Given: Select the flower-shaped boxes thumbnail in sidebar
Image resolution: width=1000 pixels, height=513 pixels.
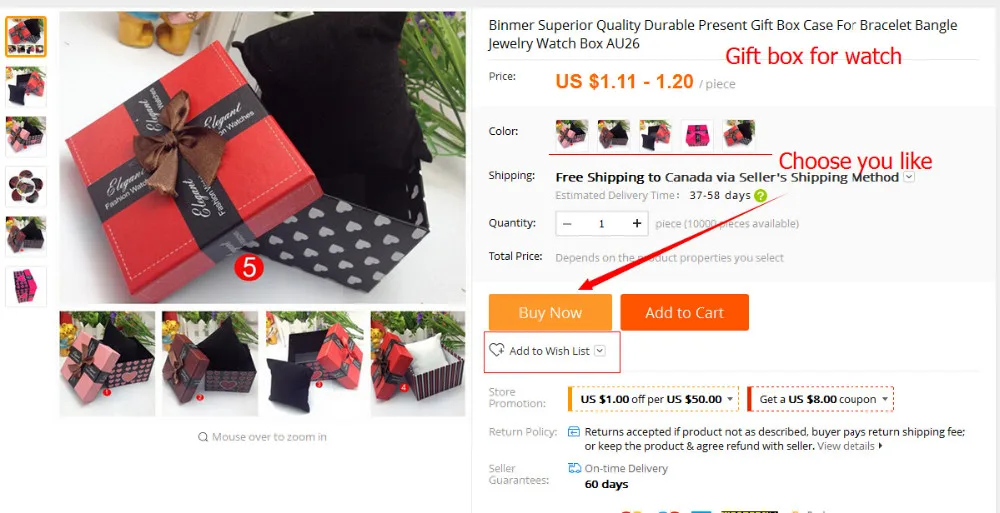Looking at the screenshot, I should click(26, 187).
